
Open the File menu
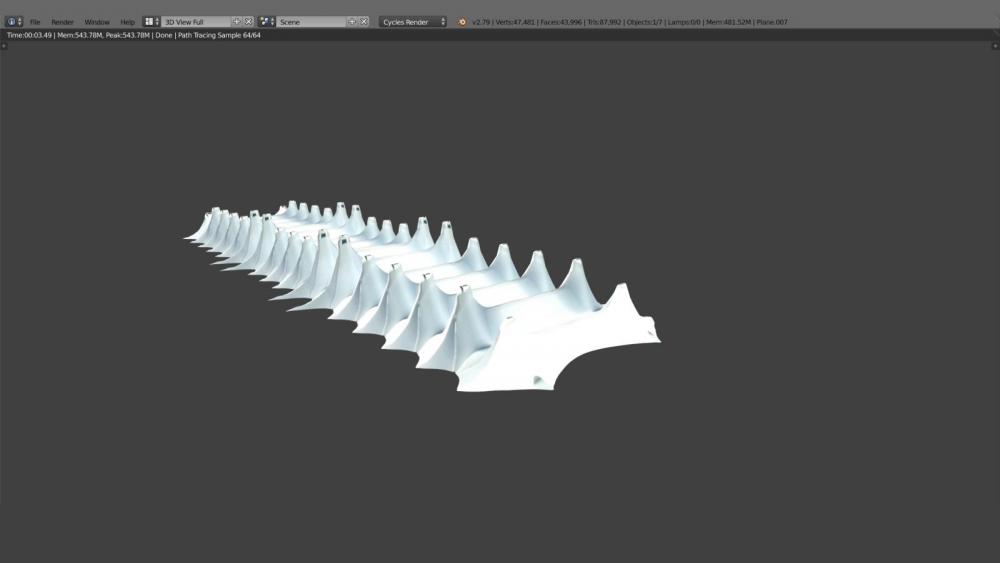35,21
